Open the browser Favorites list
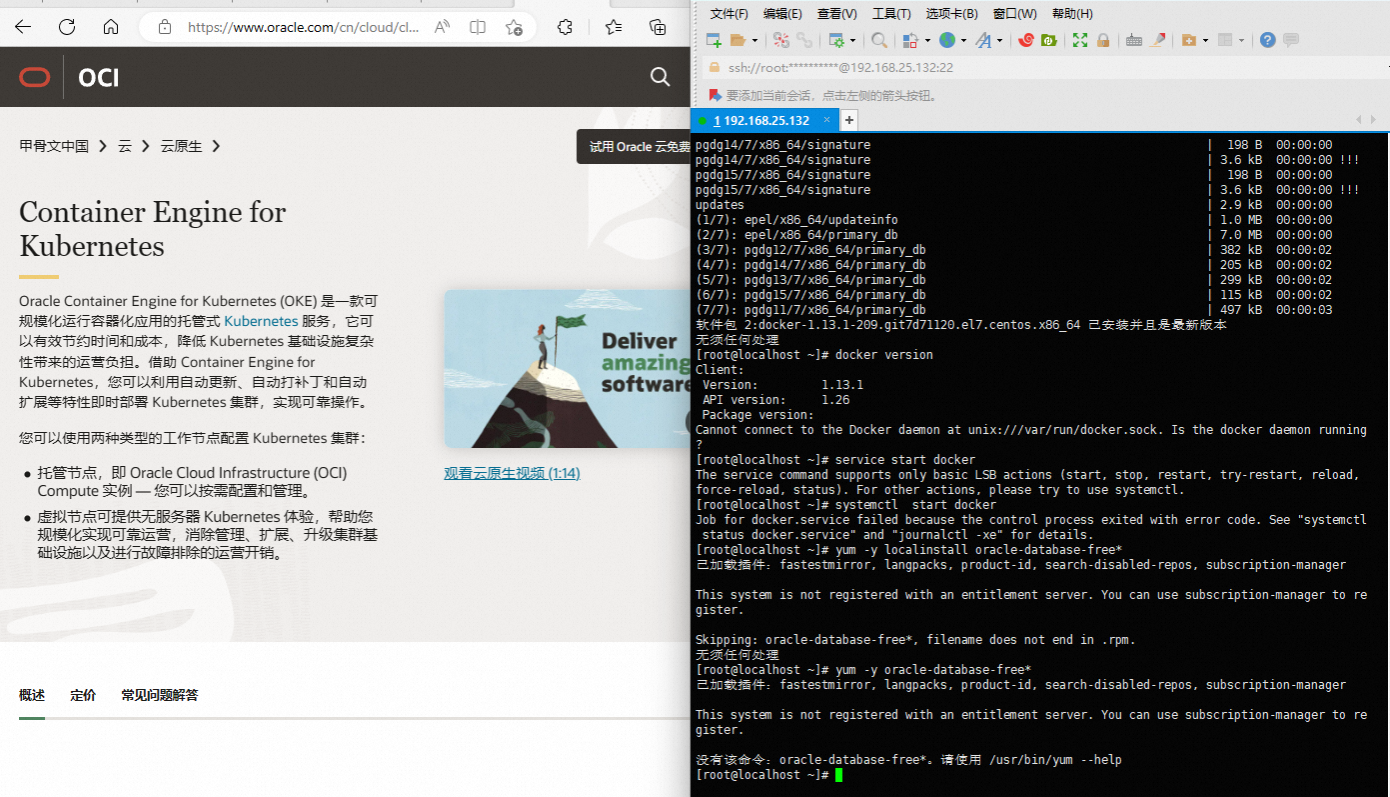Image resolution: width=1390 pixels, height=797 pixels. click(x=613, y=27)
